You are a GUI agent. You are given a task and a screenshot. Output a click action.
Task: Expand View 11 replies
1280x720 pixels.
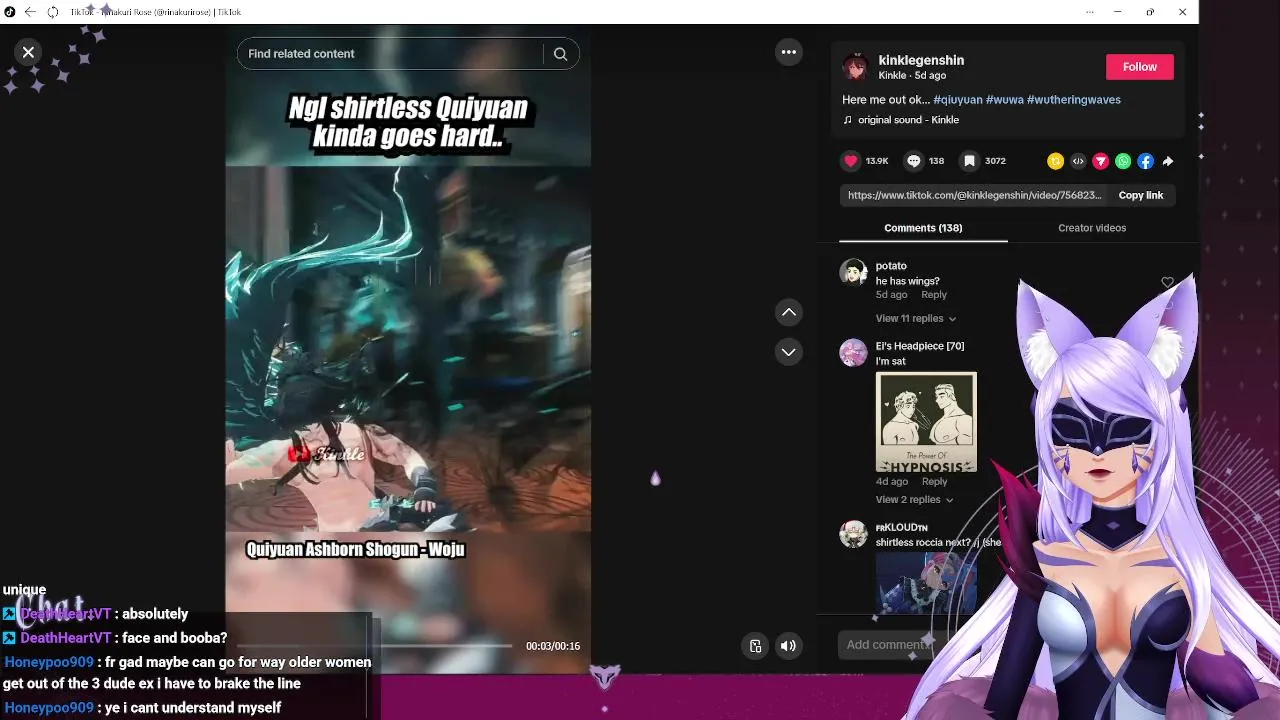click(x=915, y=318)
